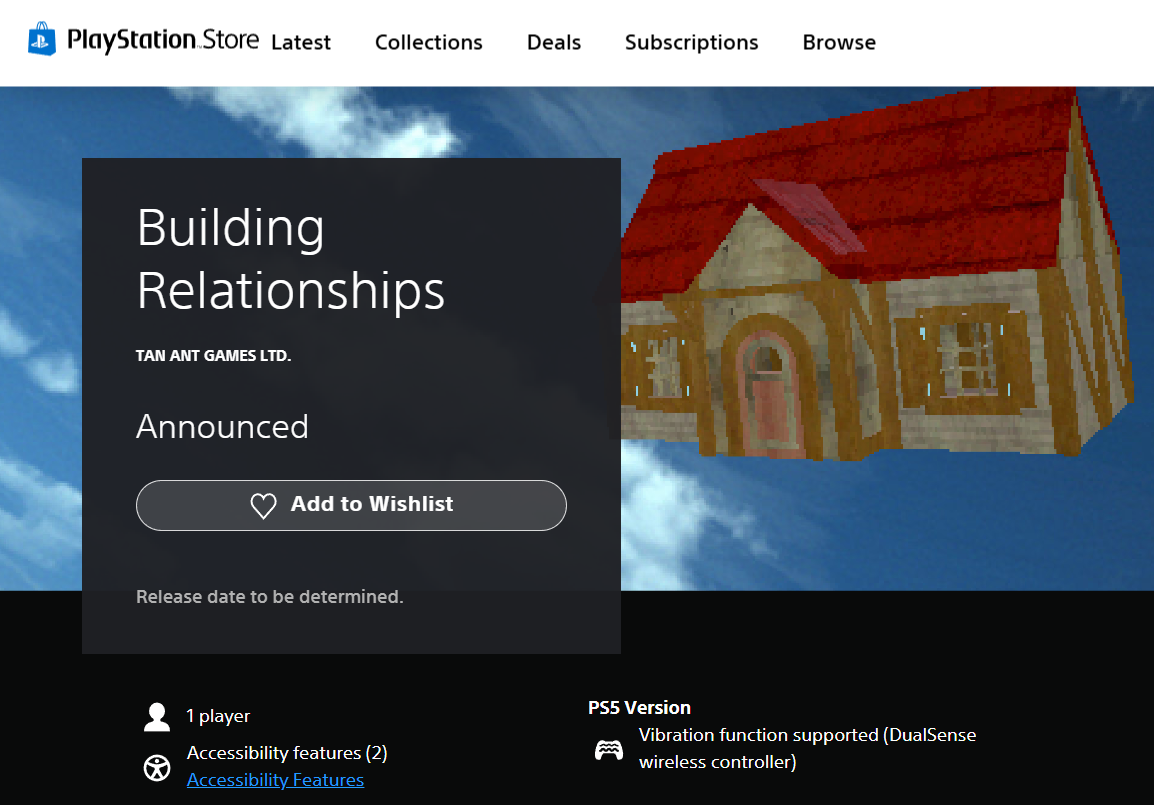Open the Collections menu item
The width and height of the screenshot is (1154, 805).
click(x=428, y=43)
